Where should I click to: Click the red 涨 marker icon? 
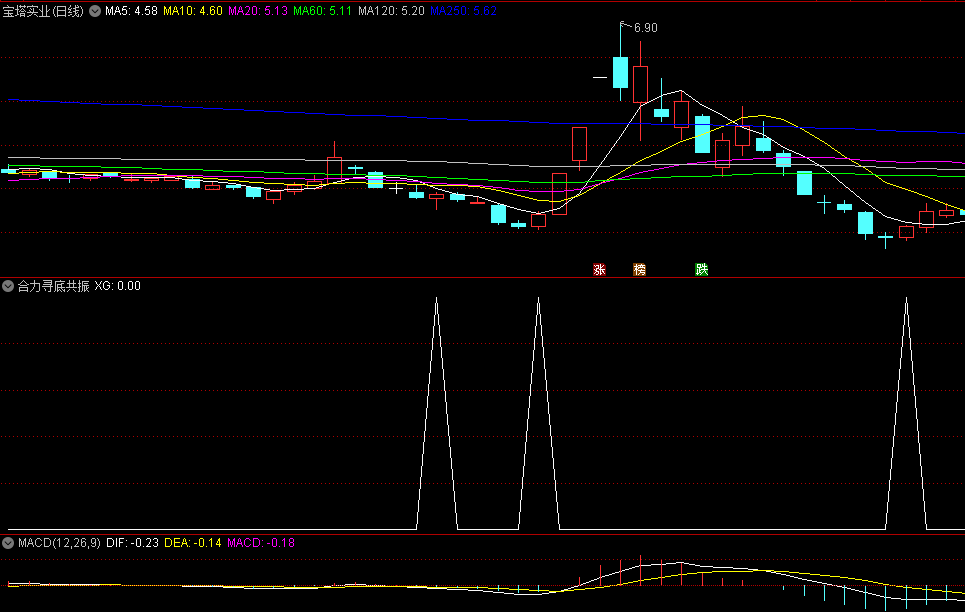pyautogui.click(x=599, y=269)
